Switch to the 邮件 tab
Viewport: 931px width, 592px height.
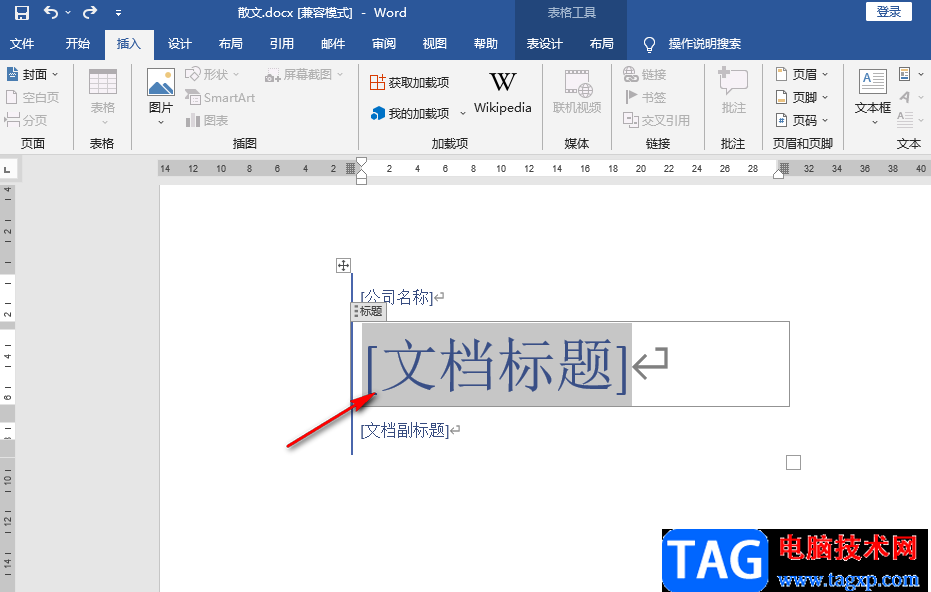(332, 43)
